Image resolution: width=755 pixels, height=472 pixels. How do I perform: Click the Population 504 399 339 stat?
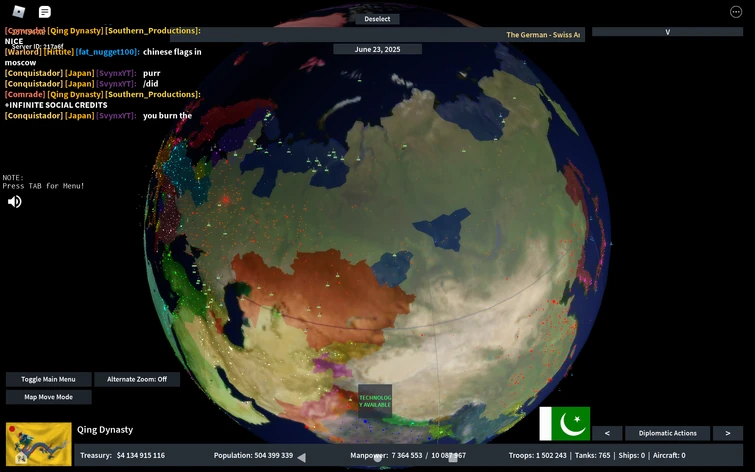pyautogui.click(x=253, y=455)
